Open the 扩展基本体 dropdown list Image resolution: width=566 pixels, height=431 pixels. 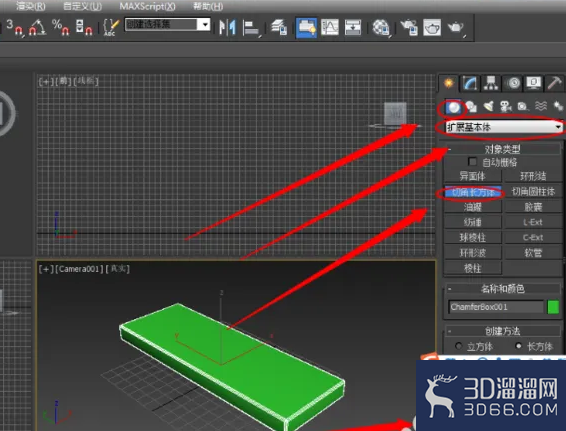504,127
